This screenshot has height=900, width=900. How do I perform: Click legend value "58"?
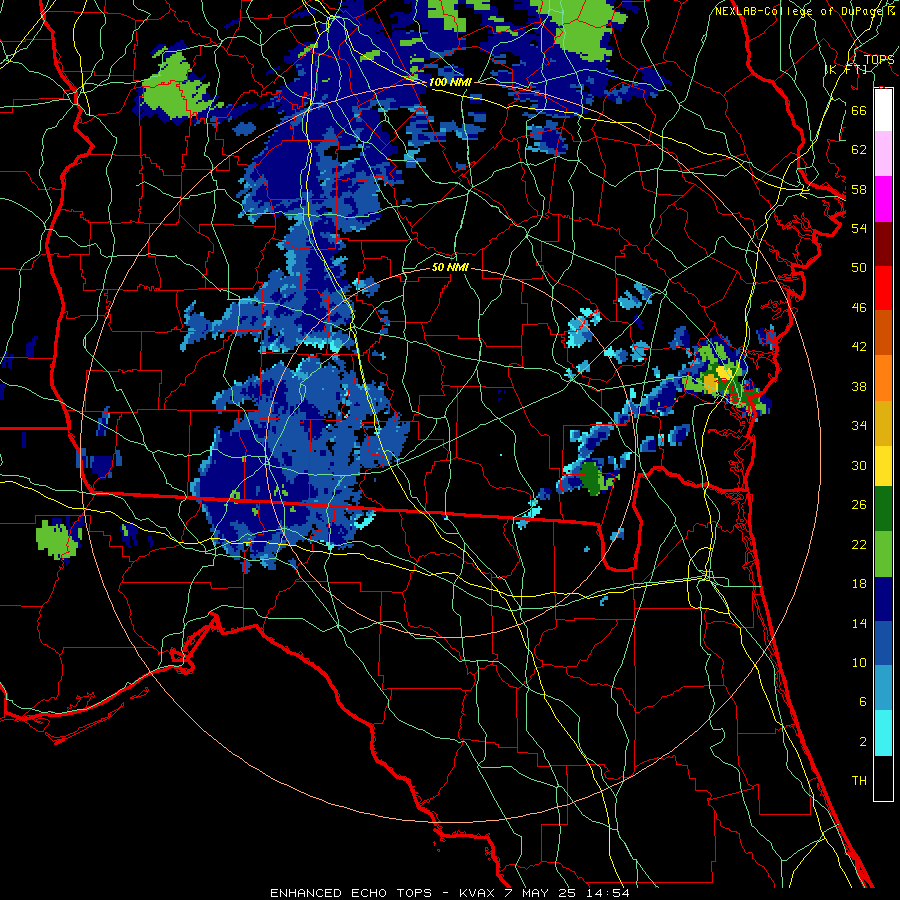pyautogui.click(x=859, y=189)
